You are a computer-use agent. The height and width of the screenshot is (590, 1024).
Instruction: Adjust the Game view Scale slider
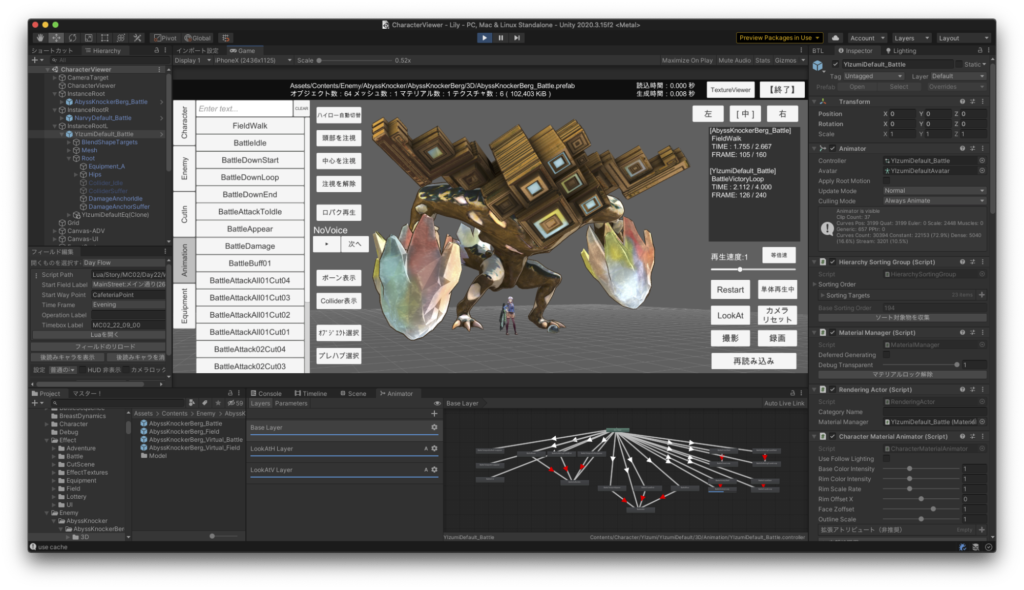353,61
